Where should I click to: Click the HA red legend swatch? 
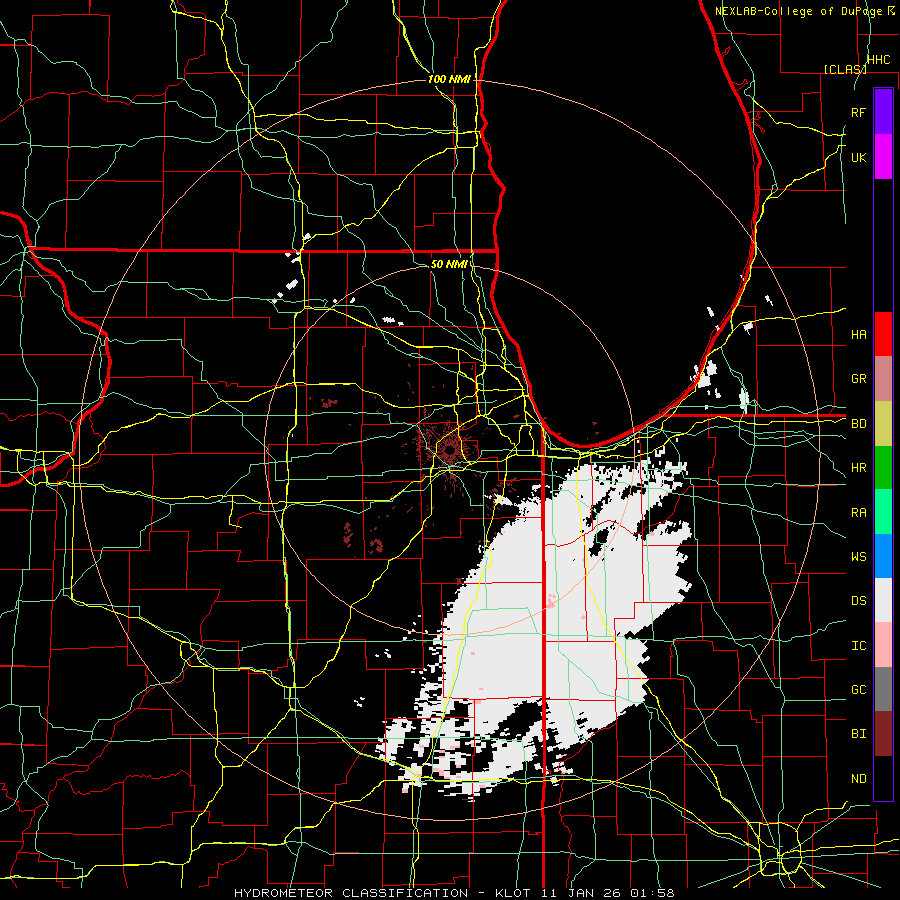click(x=883, y=334)
